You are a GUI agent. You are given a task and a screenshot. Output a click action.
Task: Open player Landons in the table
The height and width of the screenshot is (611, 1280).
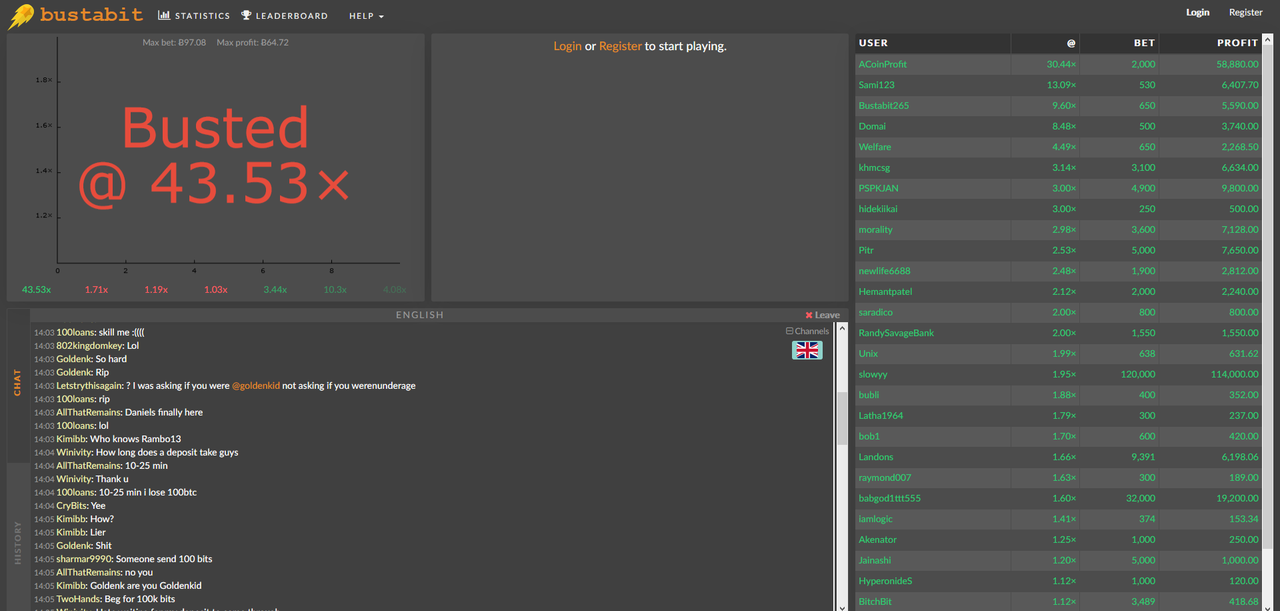point(876,457)
